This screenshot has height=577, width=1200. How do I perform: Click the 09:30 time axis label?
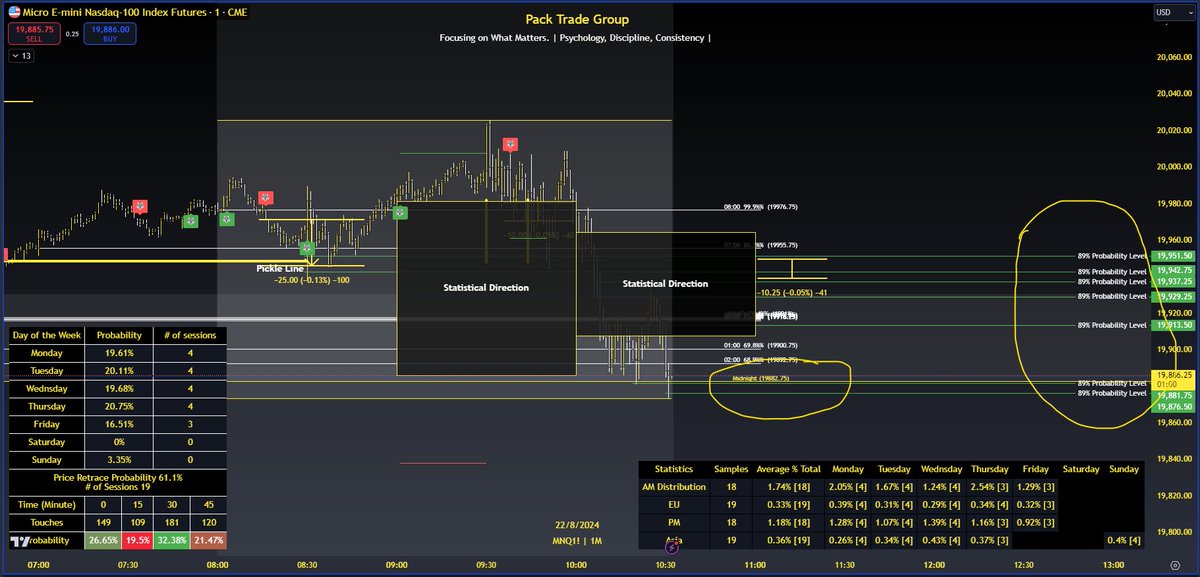point(486,567)
